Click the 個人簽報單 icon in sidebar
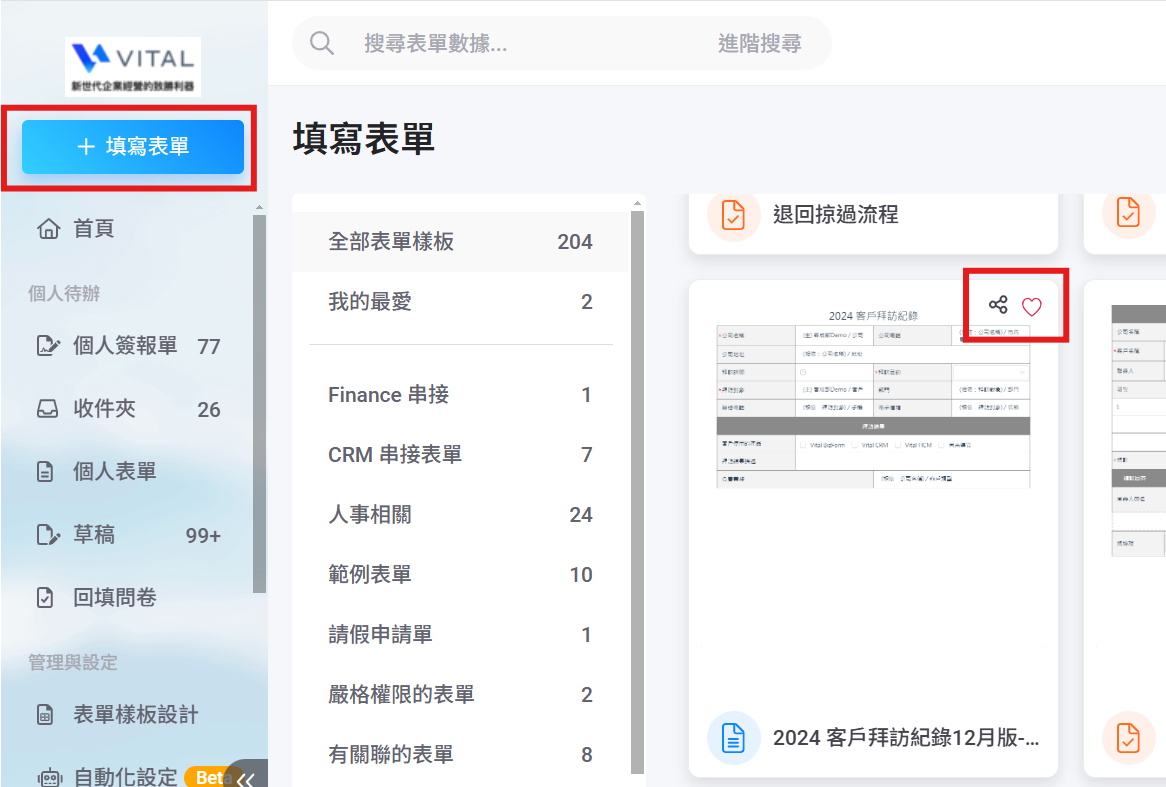 [47, 346]
